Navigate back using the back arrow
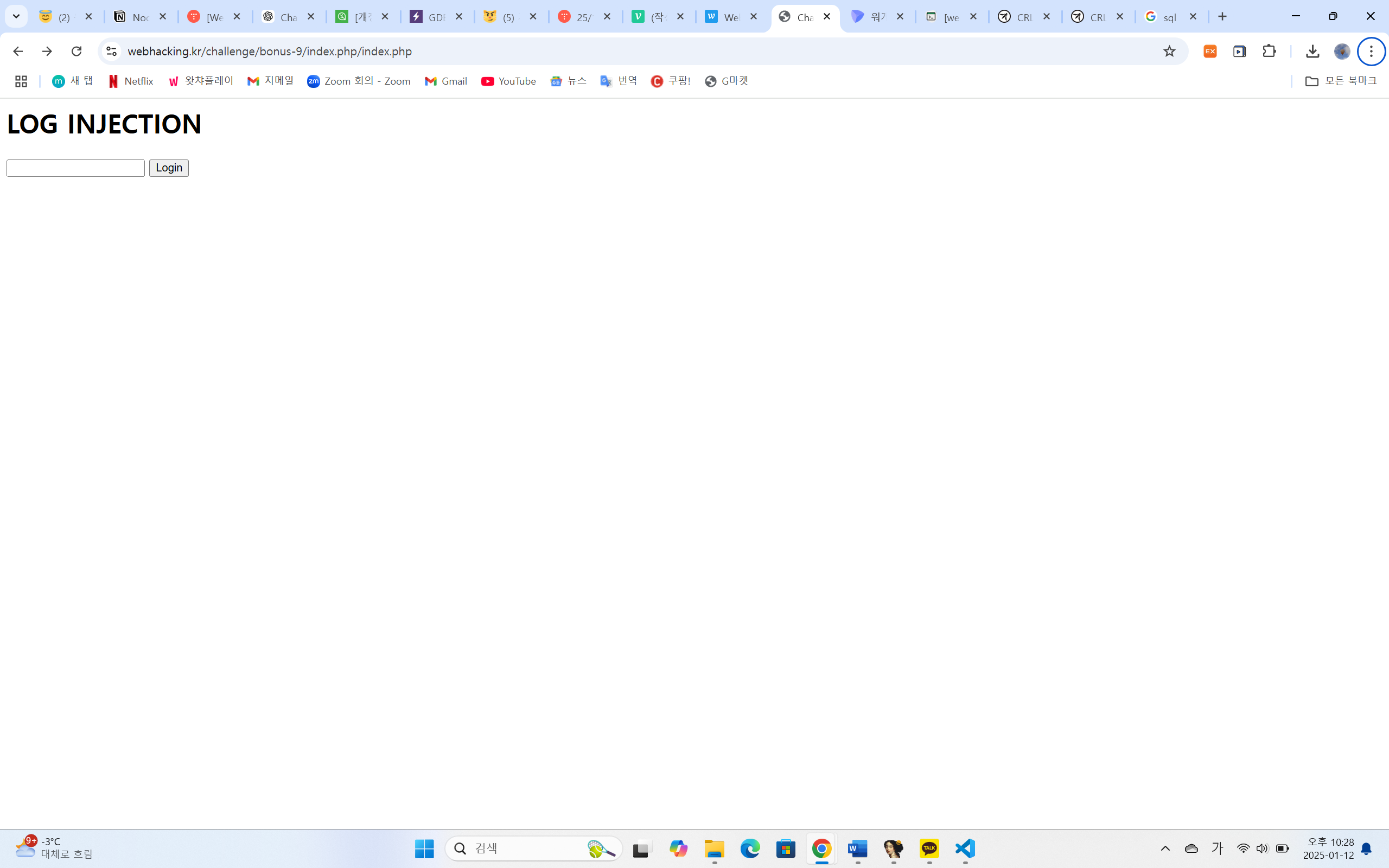 [x=18, y=51]
